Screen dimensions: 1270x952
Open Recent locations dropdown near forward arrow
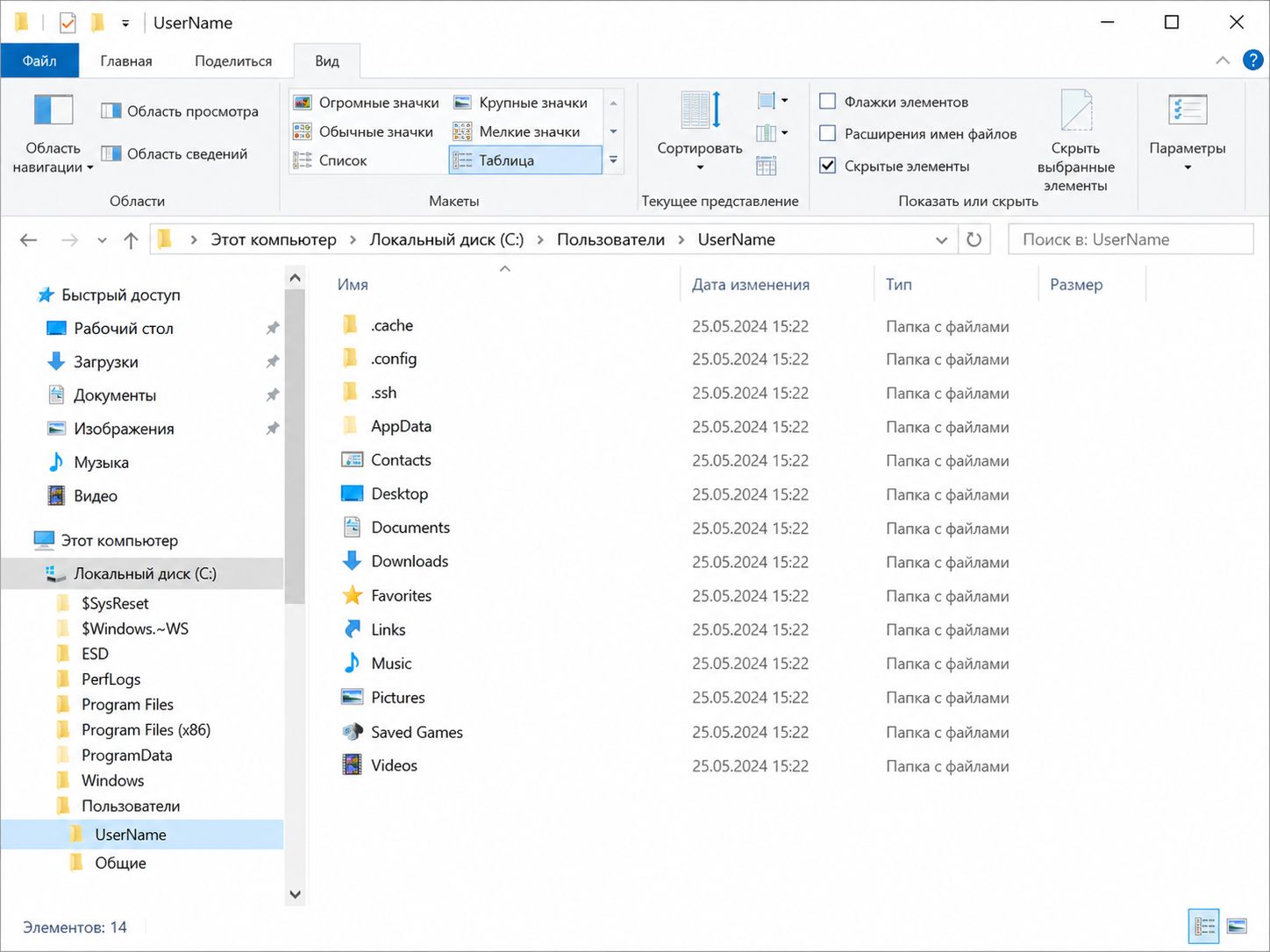102,240
